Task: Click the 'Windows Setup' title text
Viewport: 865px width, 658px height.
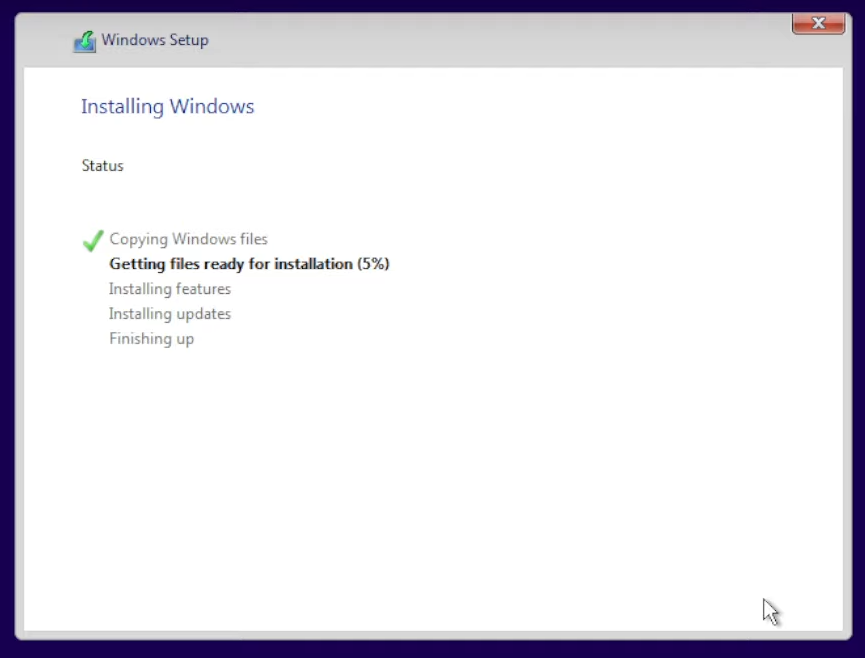Action: click(155, 40)
